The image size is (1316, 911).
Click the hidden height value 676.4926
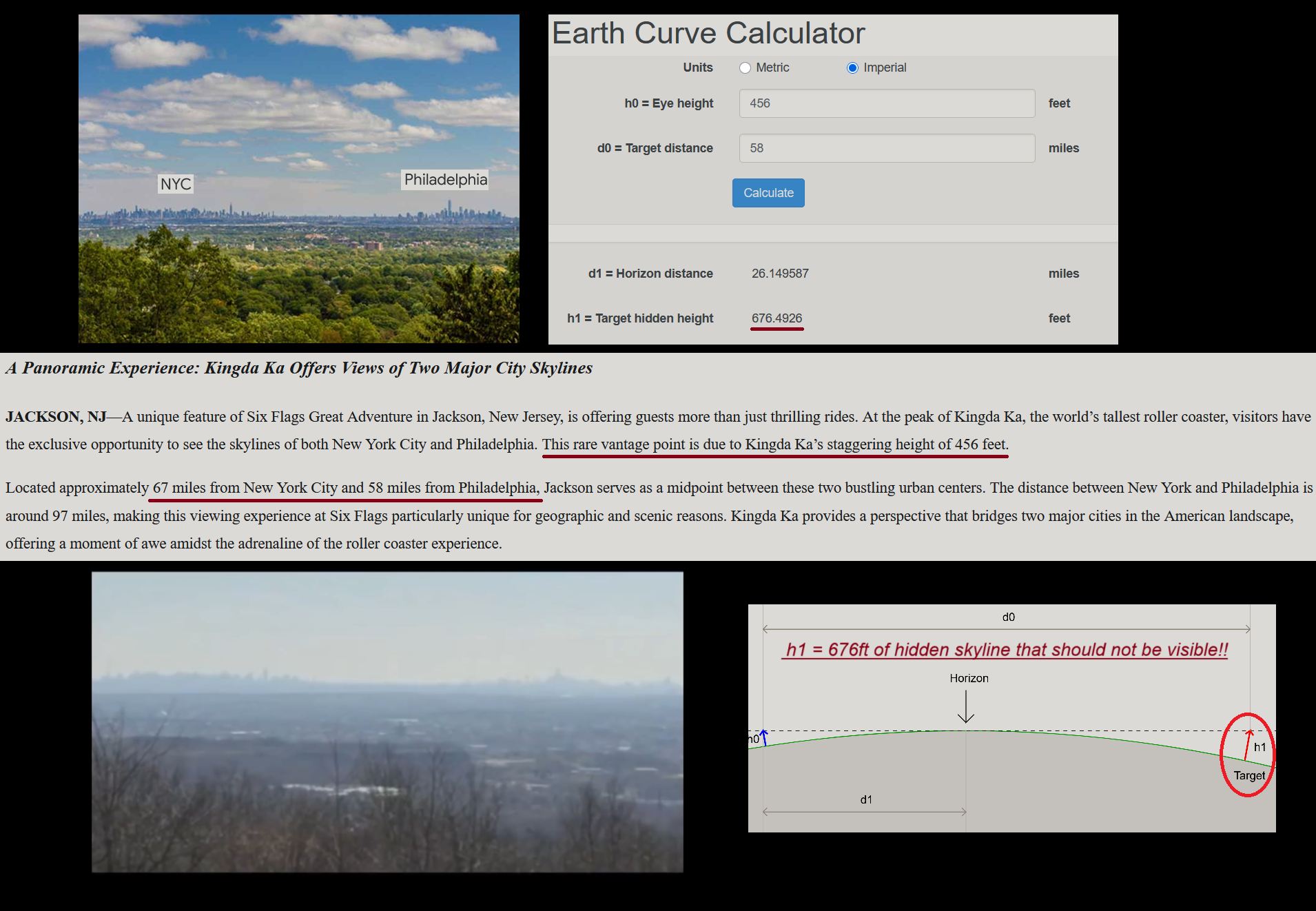[777, 318]
